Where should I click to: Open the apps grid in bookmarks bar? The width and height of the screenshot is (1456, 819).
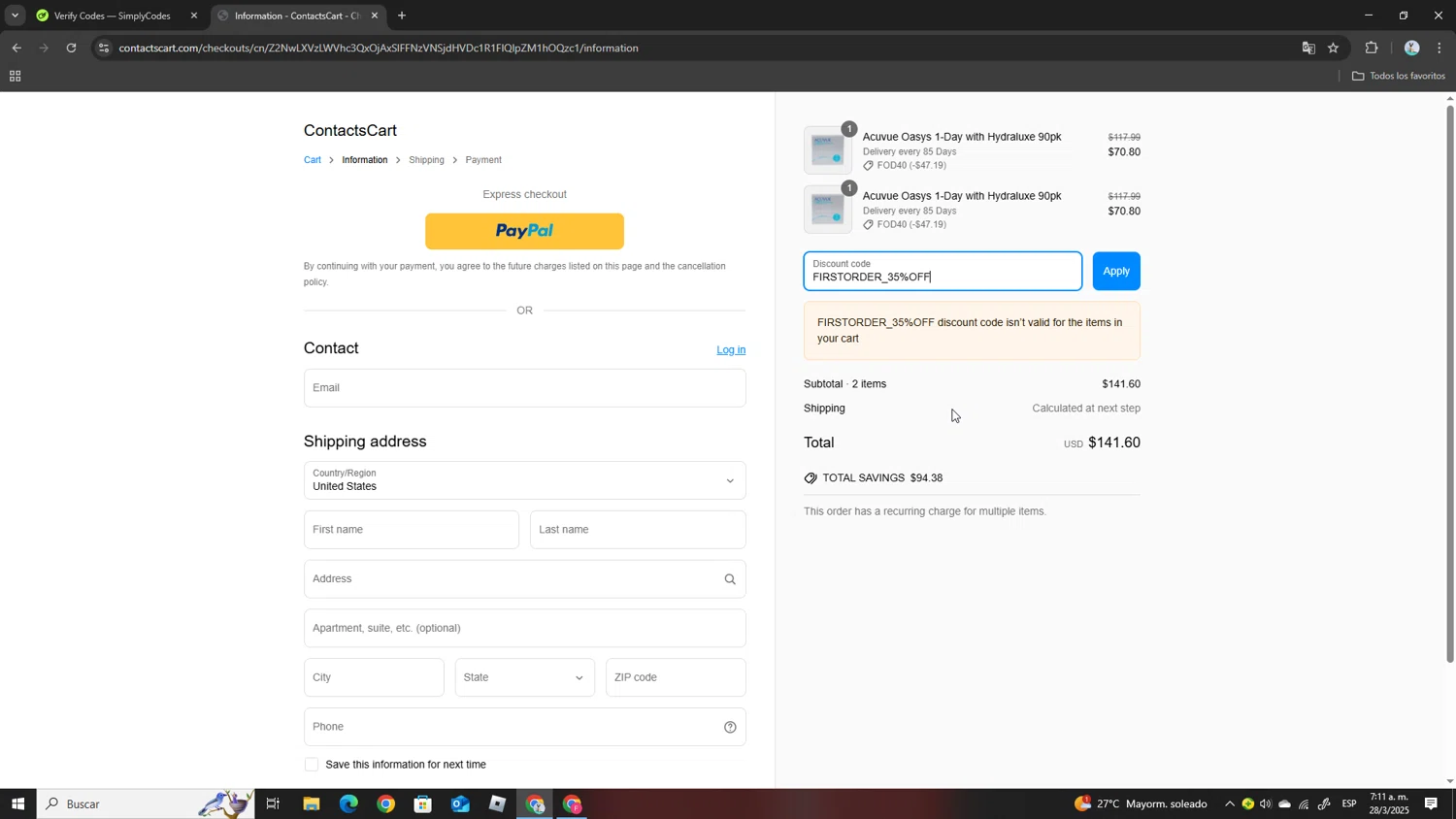pyautogui.click(x=15, y=77)
